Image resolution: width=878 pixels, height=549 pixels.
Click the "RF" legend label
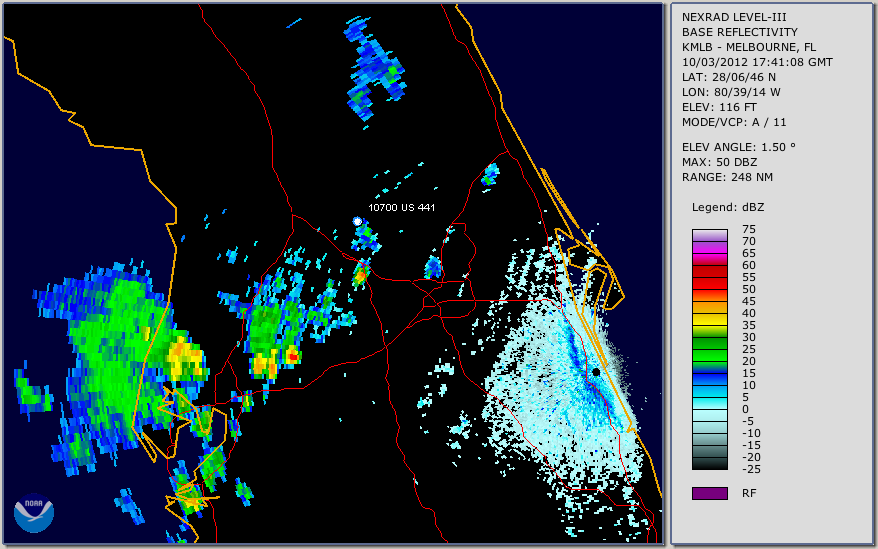pyautogui.click(x=749, y=493)
